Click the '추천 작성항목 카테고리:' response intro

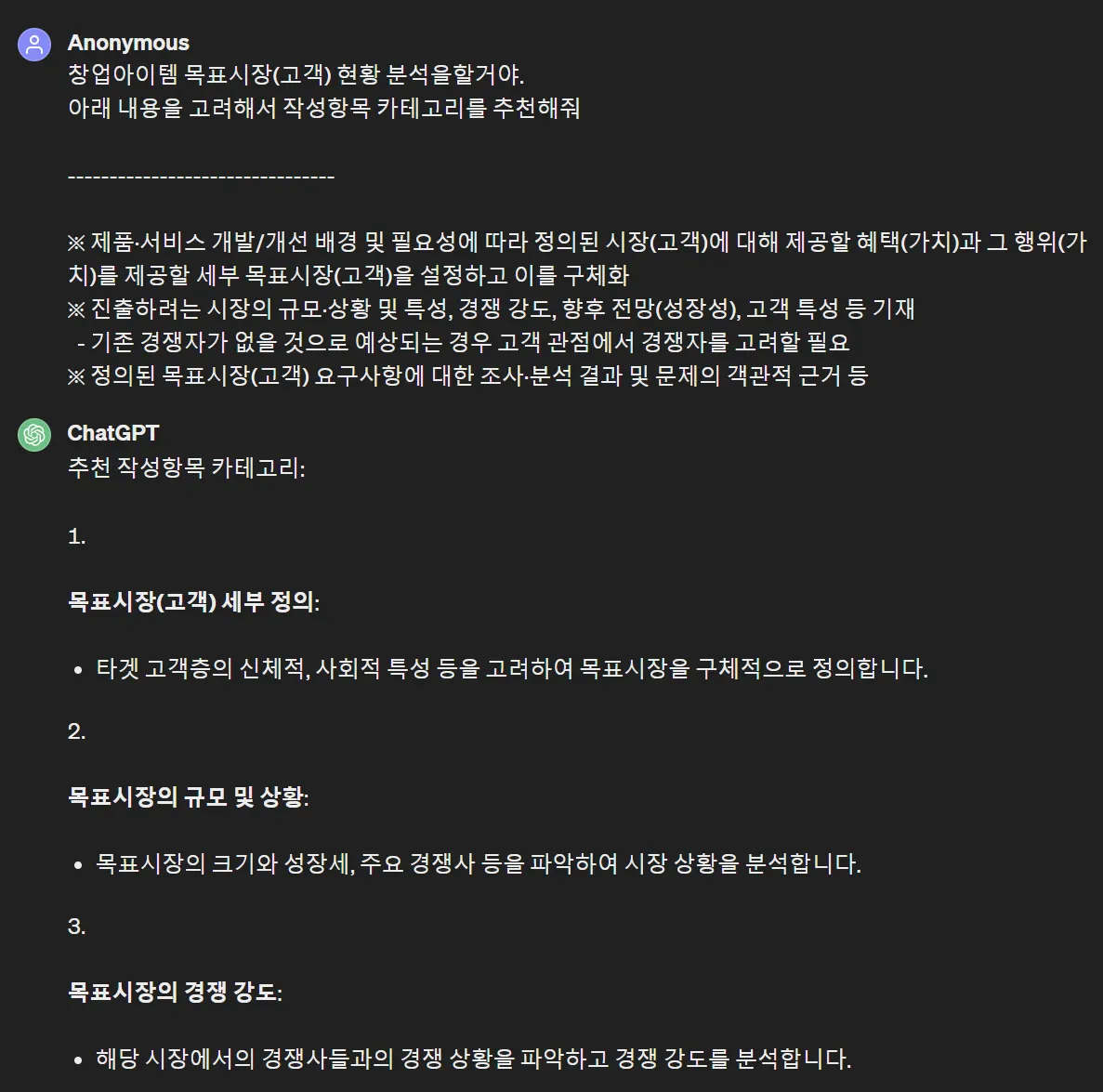click(x=187, y=467)
